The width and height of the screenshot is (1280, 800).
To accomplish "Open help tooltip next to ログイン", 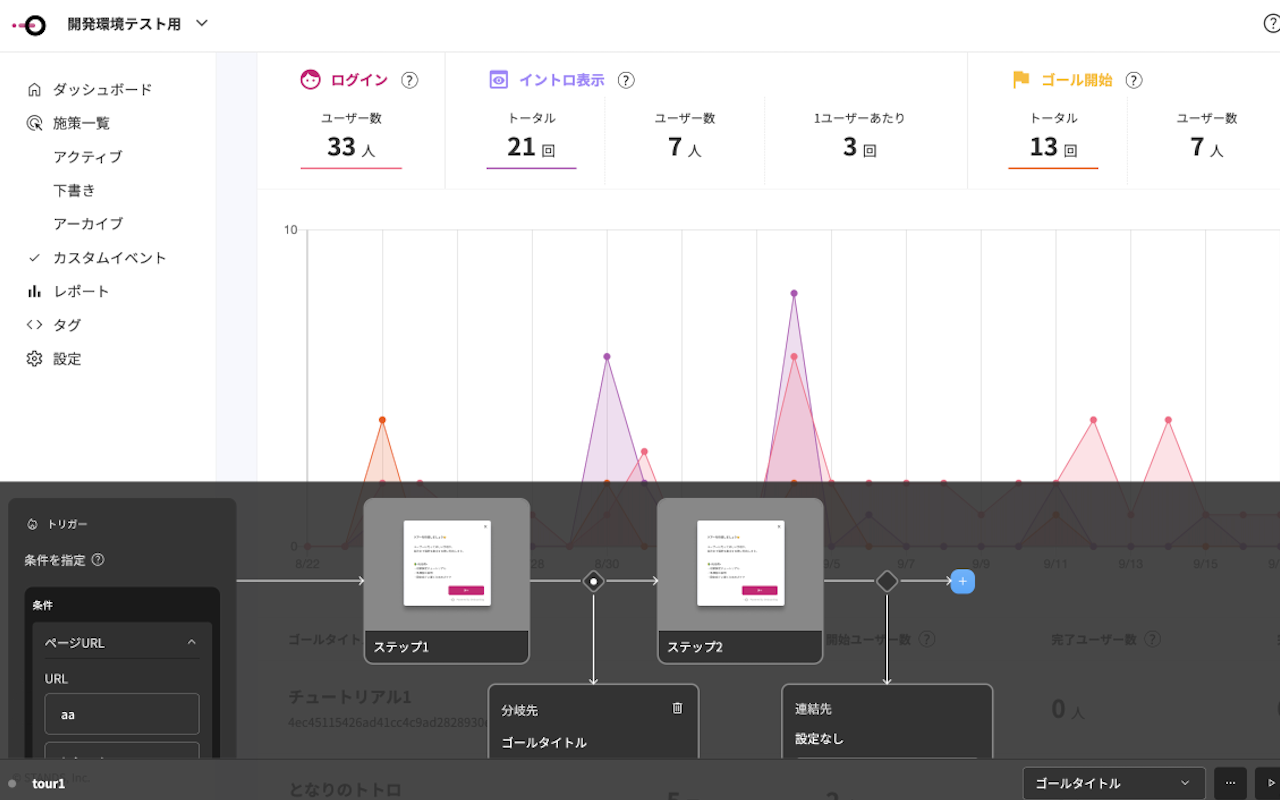I will pyautogui.click(x=409, y=80).
